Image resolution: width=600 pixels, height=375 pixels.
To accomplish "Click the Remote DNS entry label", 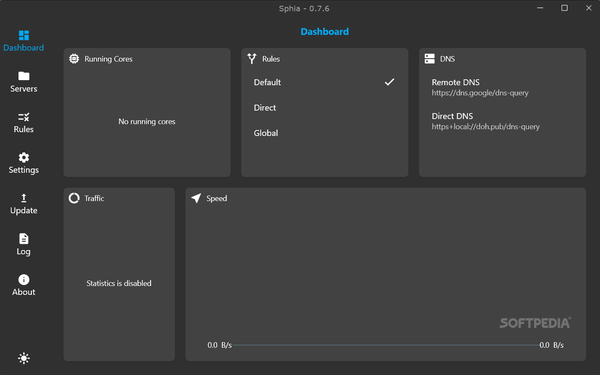I will coord(455,82).
